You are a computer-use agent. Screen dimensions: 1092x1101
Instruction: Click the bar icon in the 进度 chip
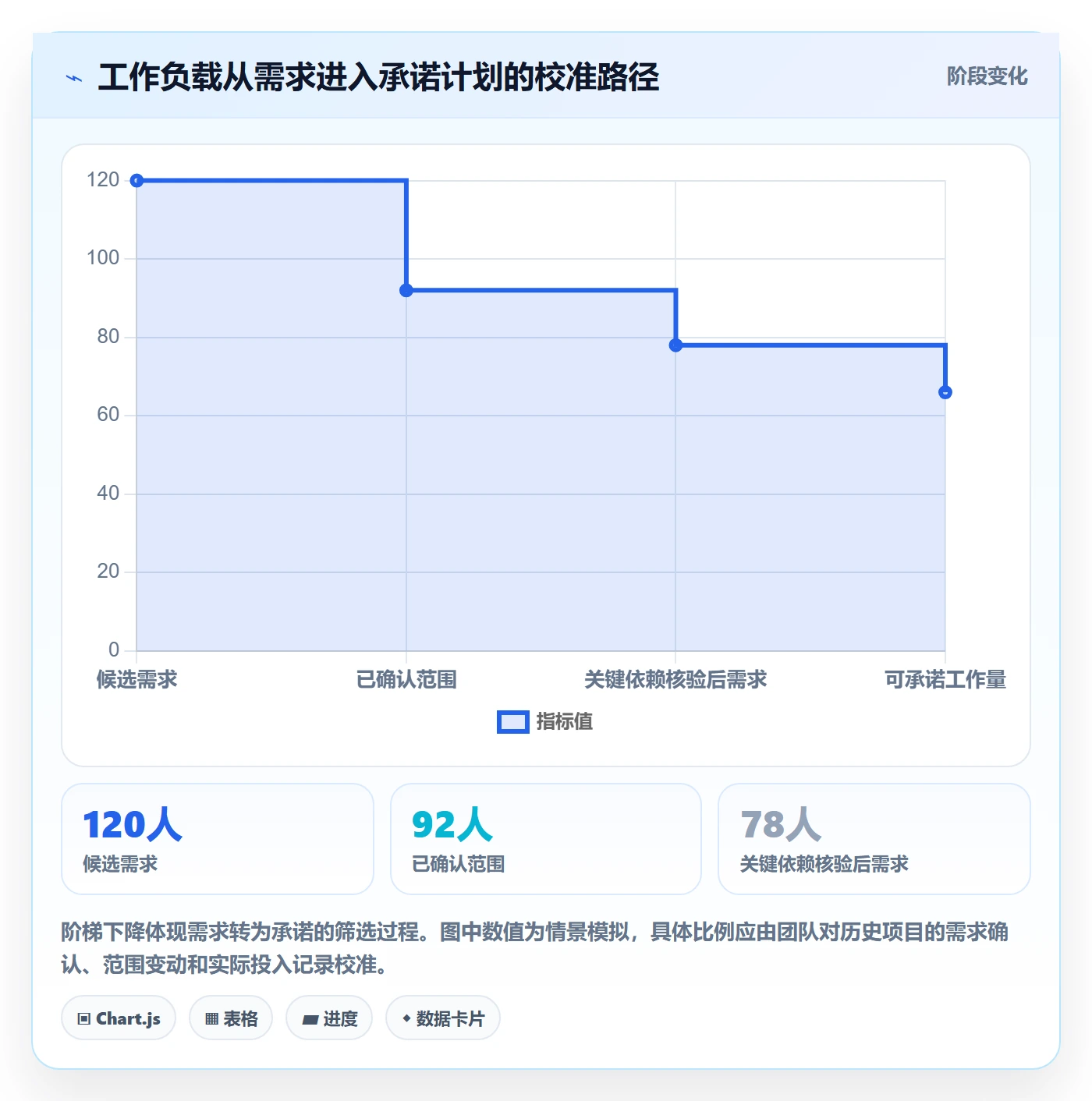click(310, 1020)
